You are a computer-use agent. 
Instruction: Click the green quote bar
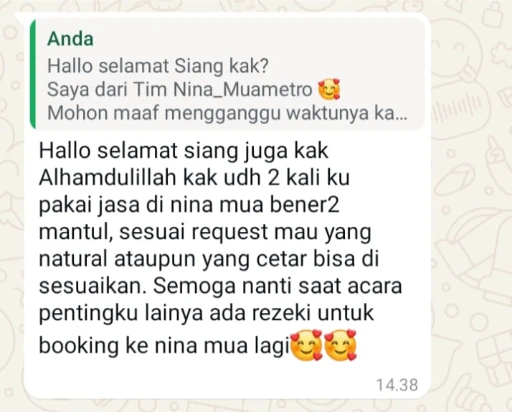click(33, 75)
